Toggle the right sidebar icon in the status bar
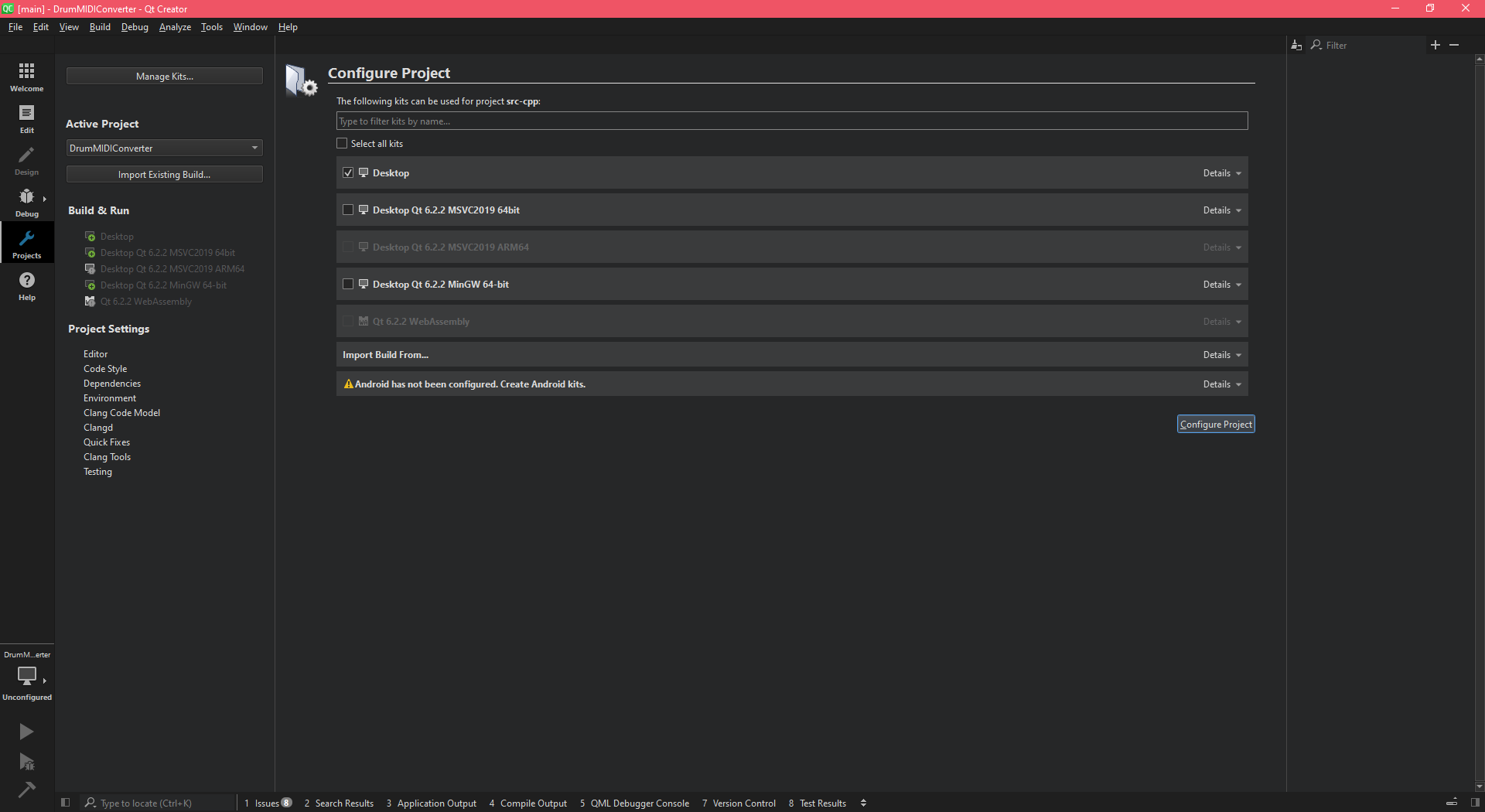Screen dimensions: 1485x812 [1475, 803]
